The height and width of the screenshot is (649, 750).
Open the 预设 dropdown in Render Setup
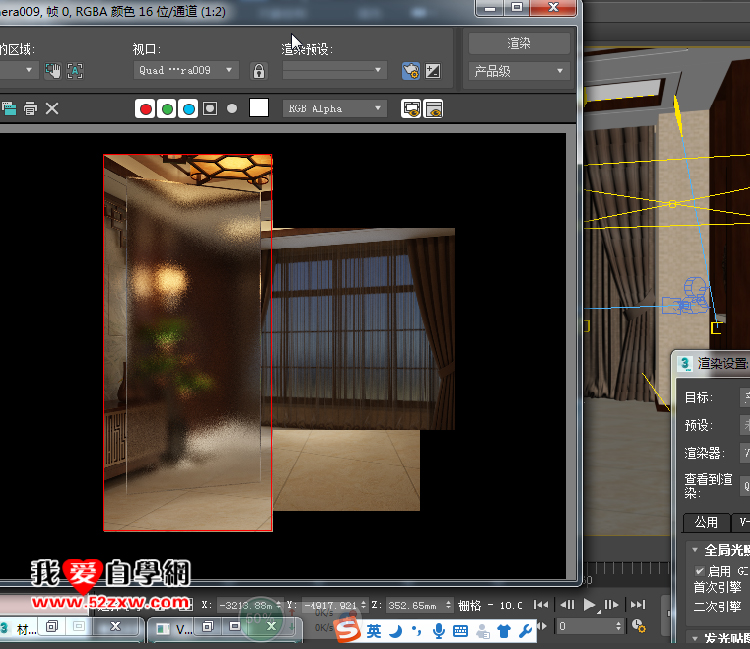745,425
